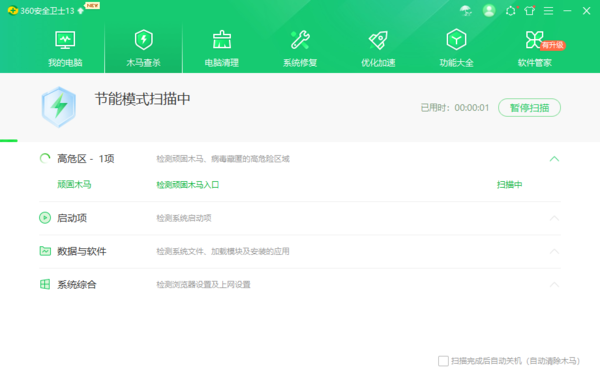Expand the 系统综合 section chevron
The image size is (600, 378).
[554, 285]
